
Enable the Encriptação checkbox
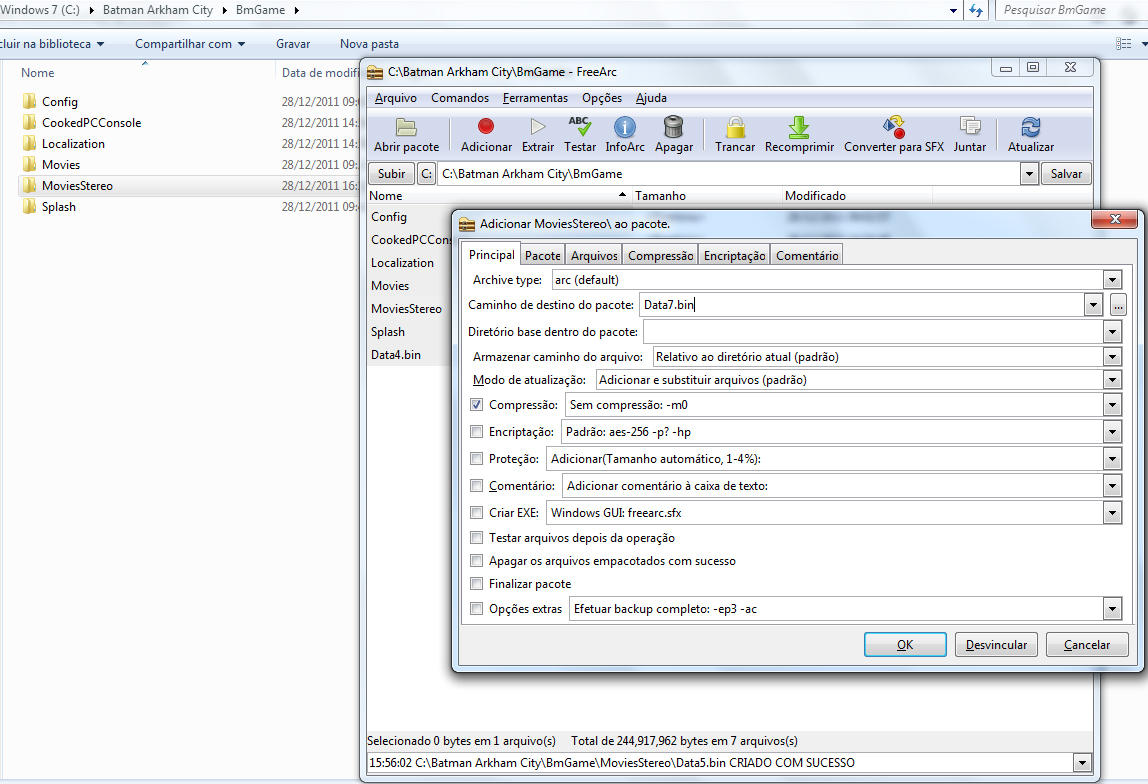[477, 432]
